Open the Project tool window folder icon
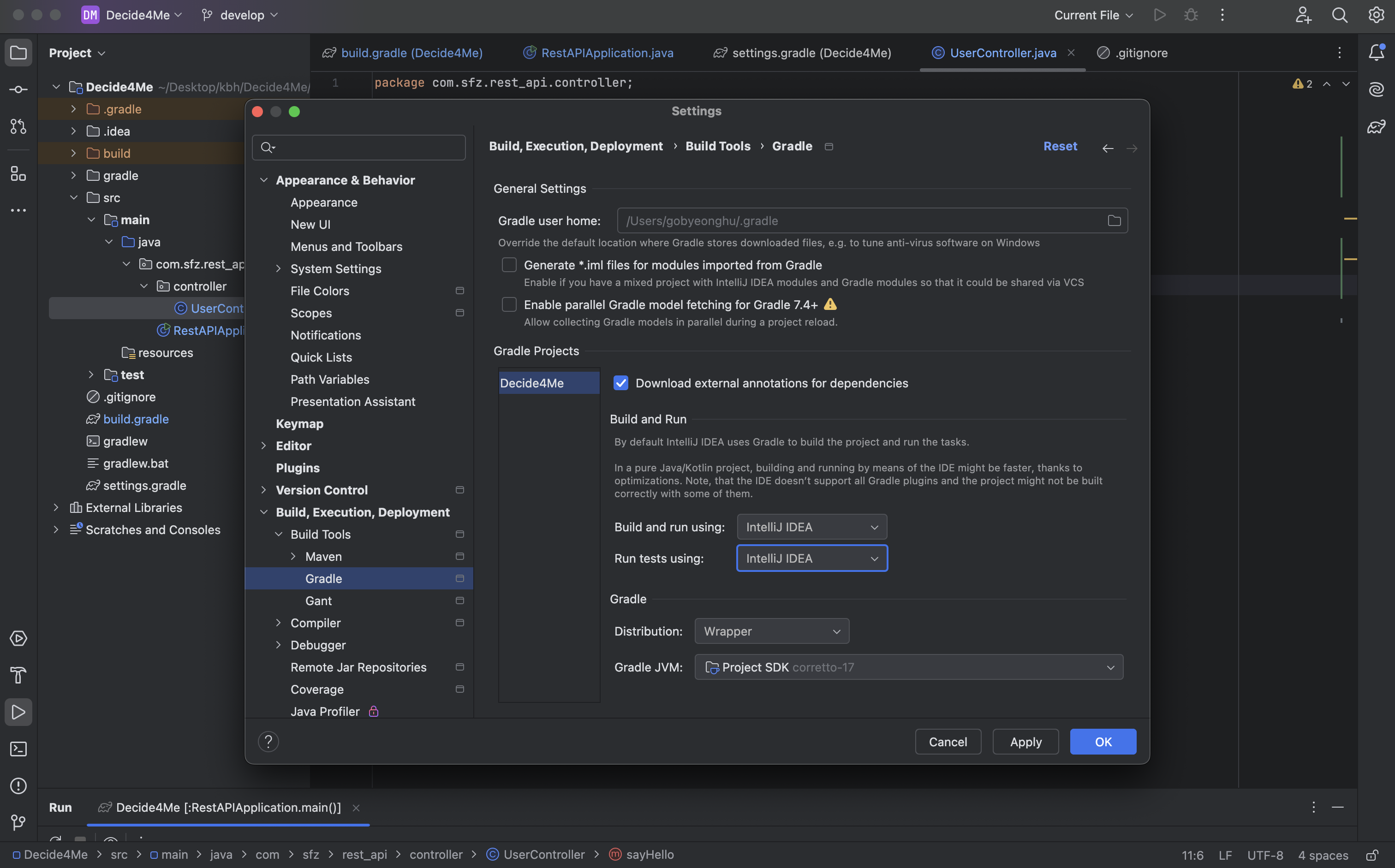1395x868 pixels. 18,53
